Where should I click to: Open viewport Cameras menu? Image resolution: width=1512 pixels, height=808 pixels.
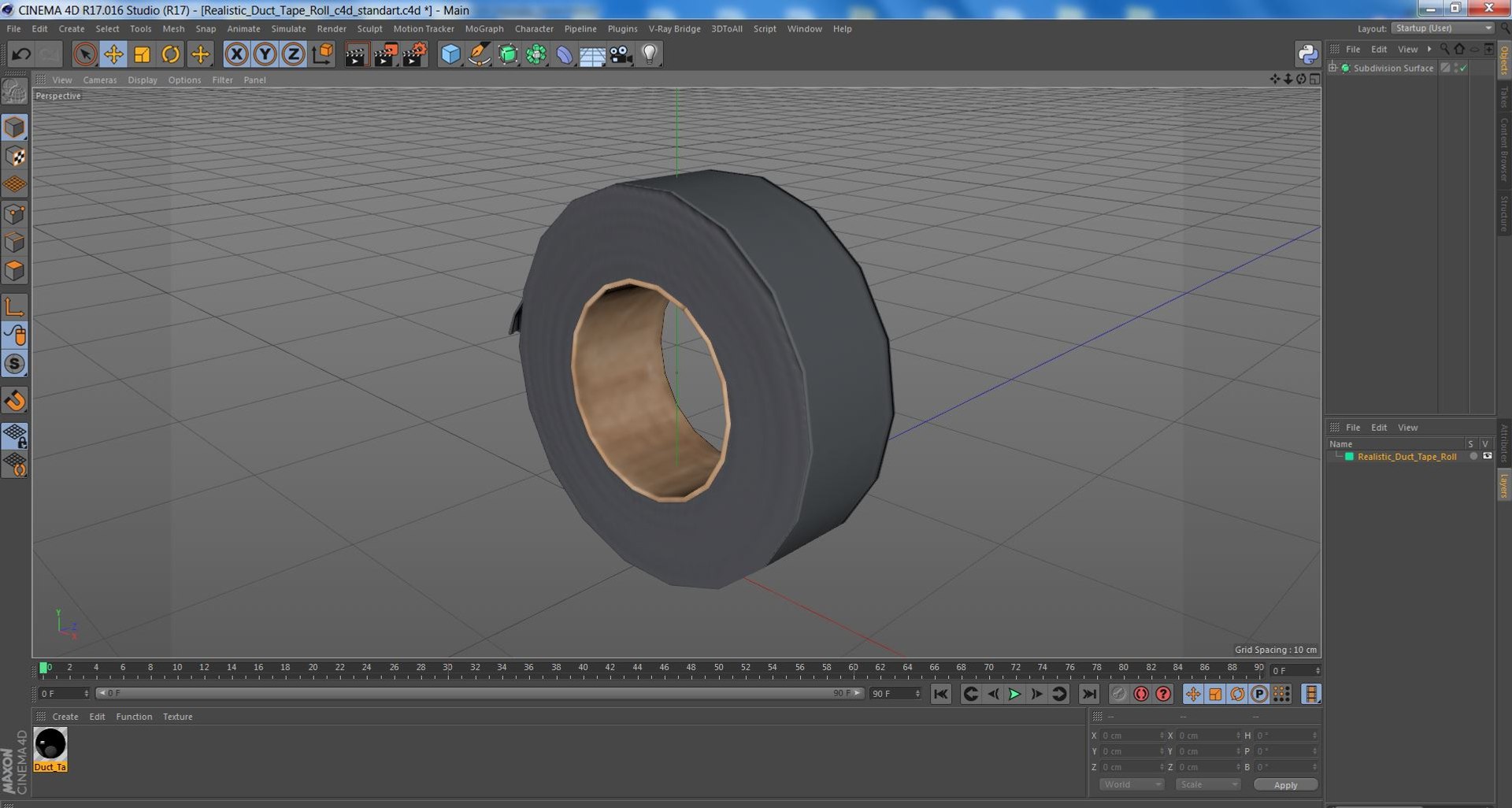pyautogui.click(x=99, y=80)
